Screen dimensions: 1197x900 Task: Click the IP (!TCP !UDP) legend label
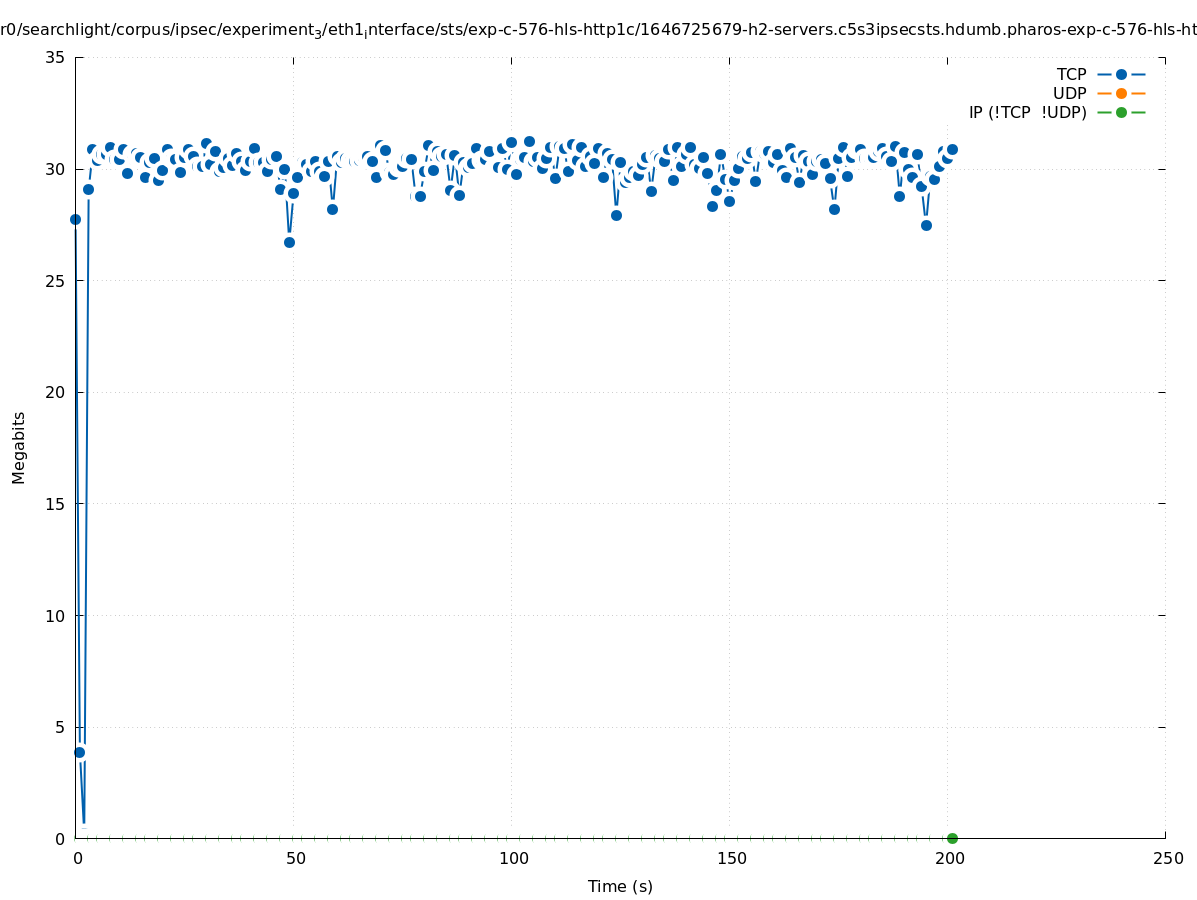[1027, 112]
